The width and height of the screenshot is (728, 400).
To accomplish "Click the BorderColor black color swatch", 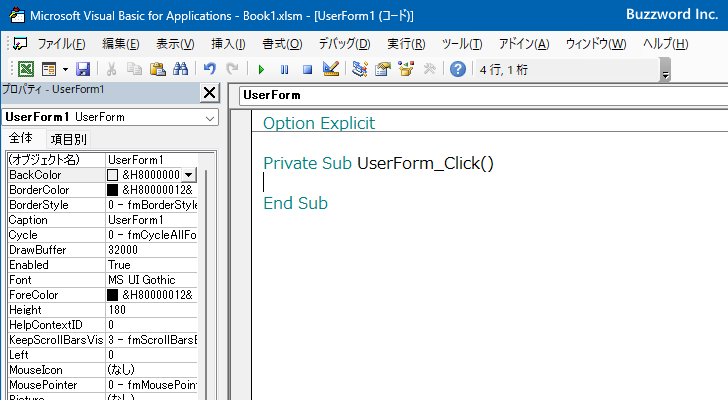I will [x=112, y=190].
